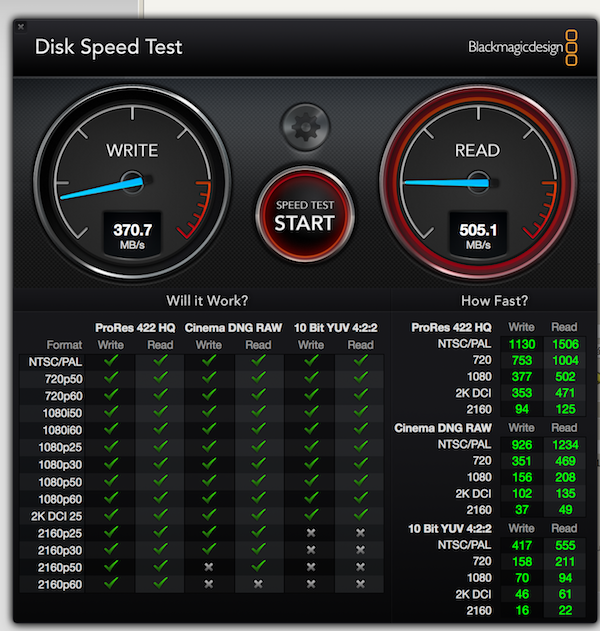Click 10 Bit YUV 2160 read value 22
The image size is (600, 631).
click(x=565, y=610)
